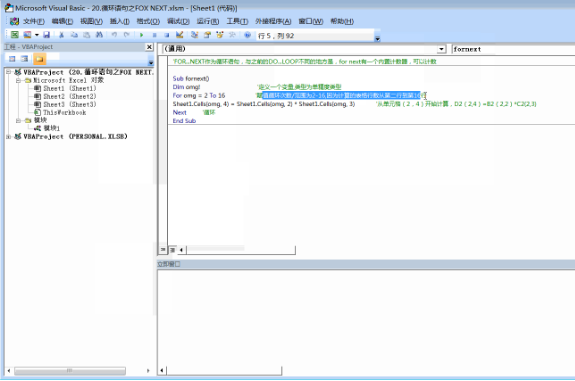Close the VBAProject explorer panel

pos(149,47)
